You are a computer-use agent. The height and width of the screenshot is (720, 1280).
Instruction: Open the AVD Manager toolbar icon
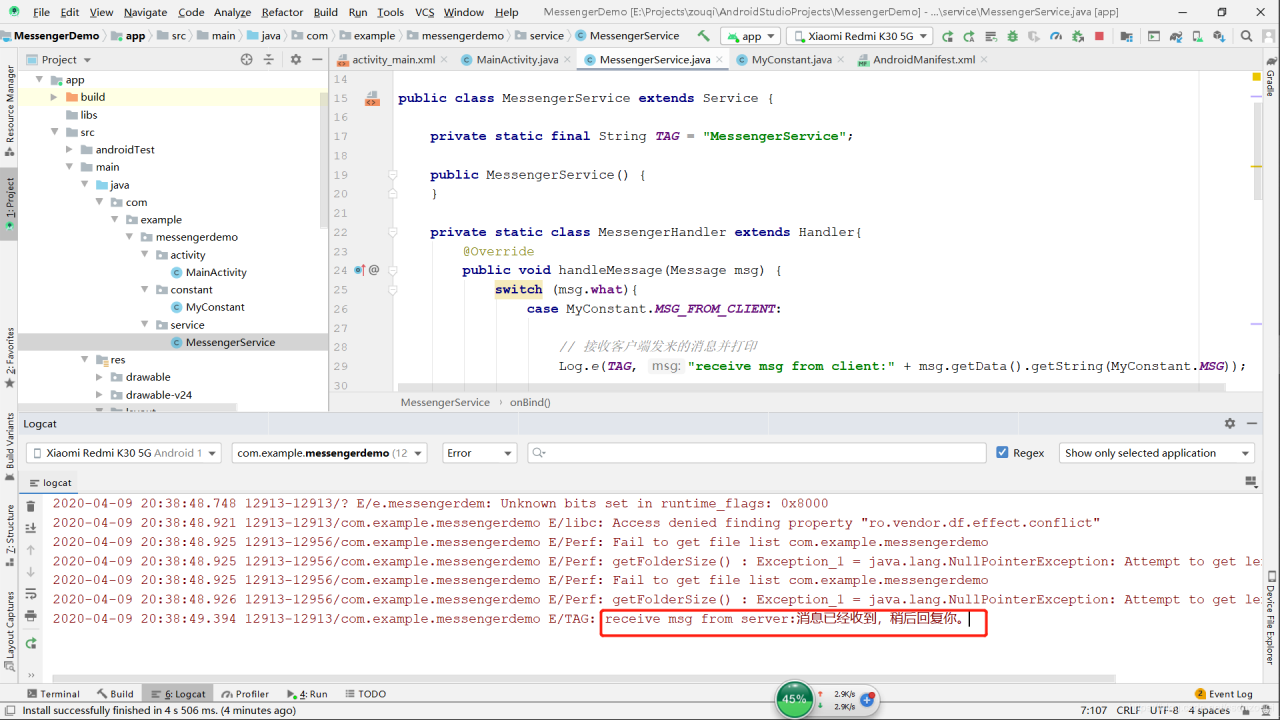(x=1198, y=36)
